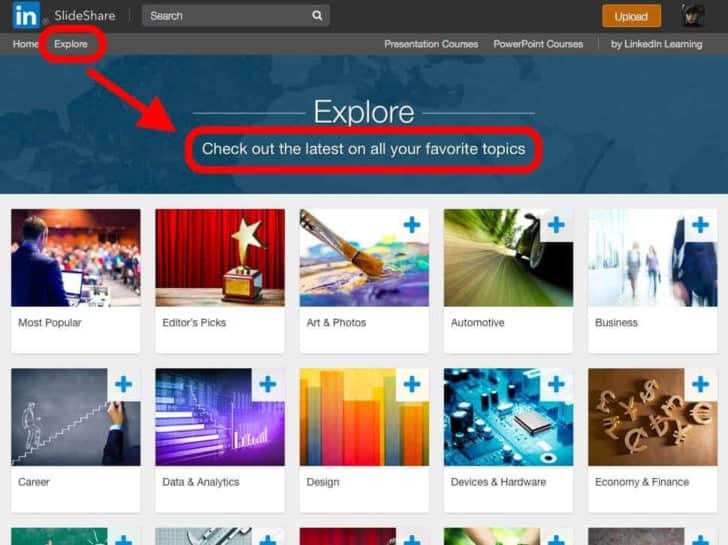Go to the Home menu item

(26, 44)
